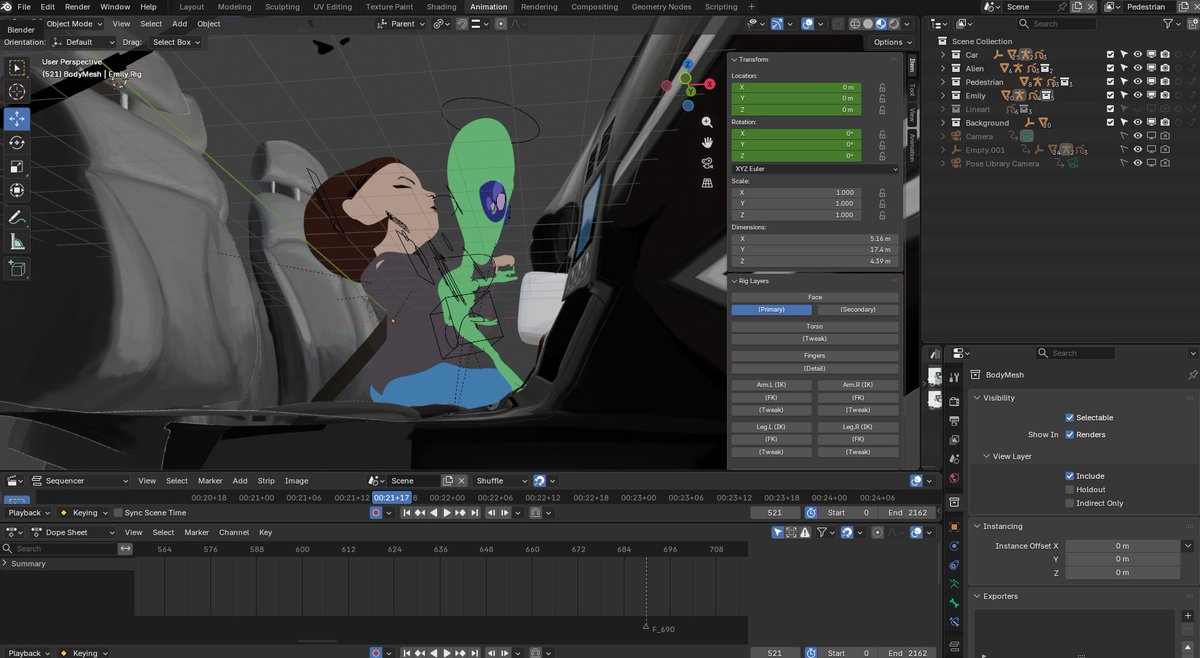
Task: Open the Render menu
Action: tap(78, 7)
